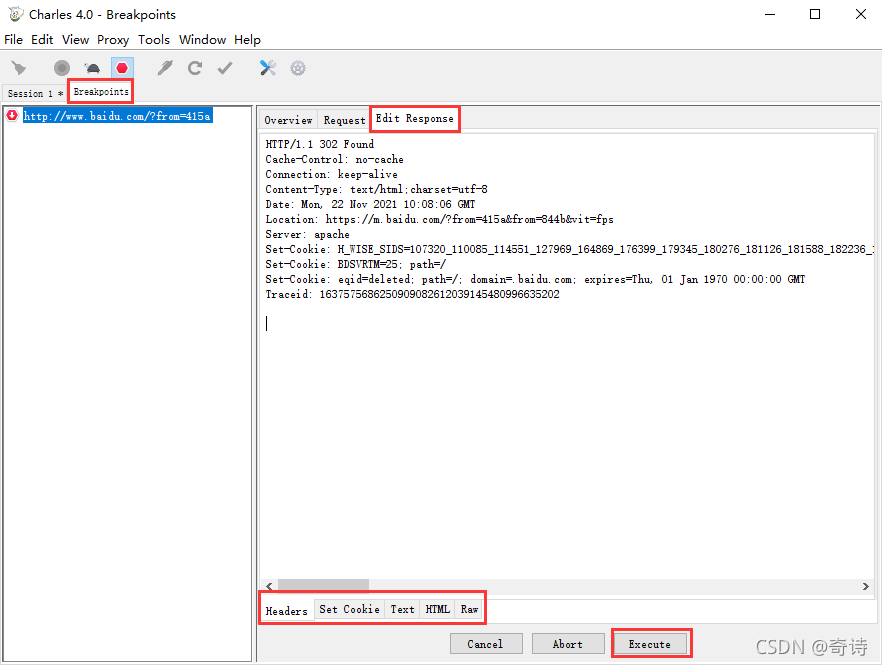Close the Charles window
Image resolution: width=882 pixels, height=665 pixels.
(x=861, y=15)
